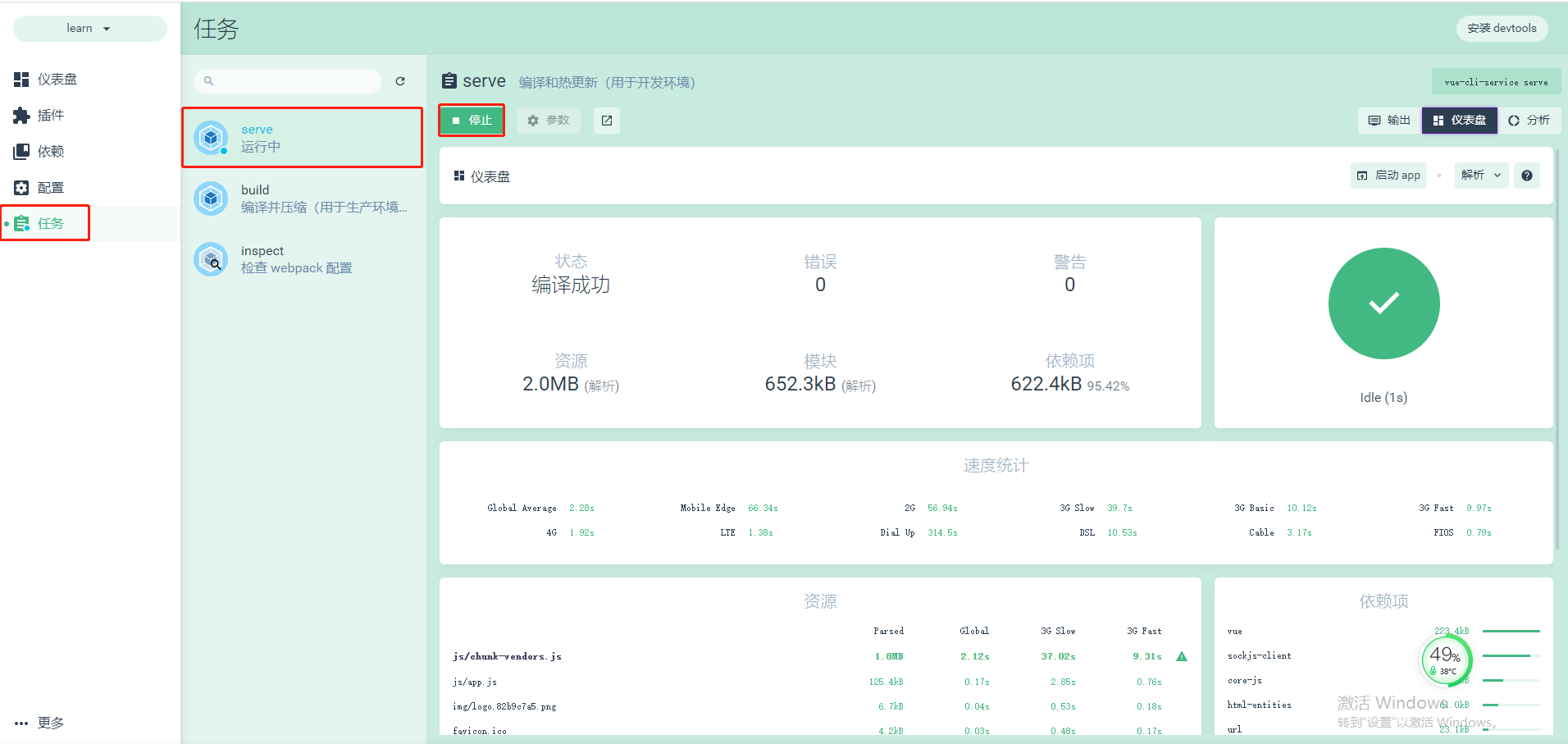Open the learn project dropdown

(x=89, y=29)
